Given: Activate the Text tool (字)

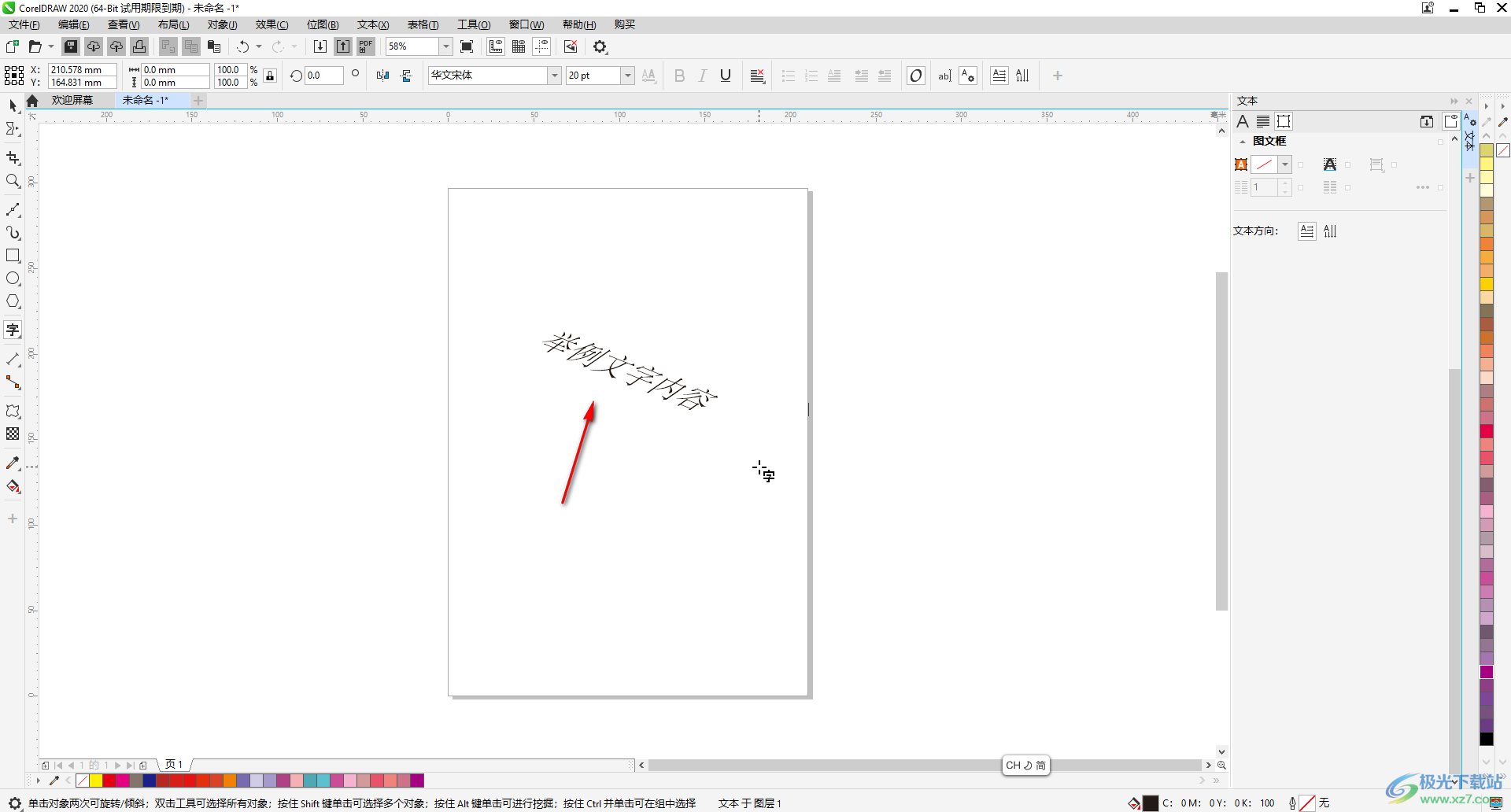Looking at the screenshot, I should 13,330.
